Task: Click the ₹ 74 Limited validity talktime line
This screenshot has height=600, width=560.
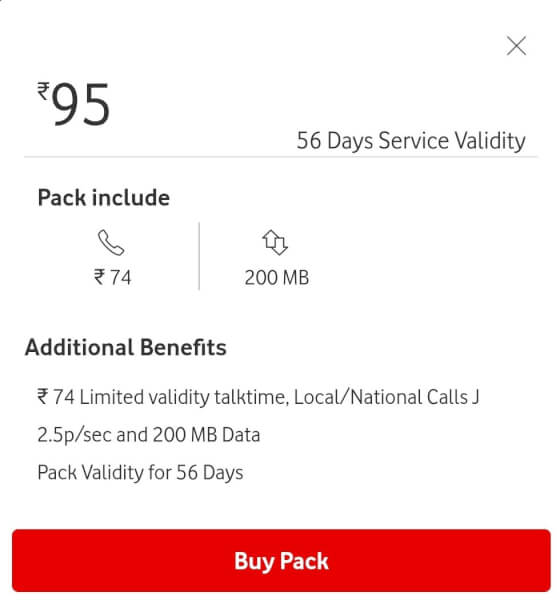Action: tap(258, 397)
